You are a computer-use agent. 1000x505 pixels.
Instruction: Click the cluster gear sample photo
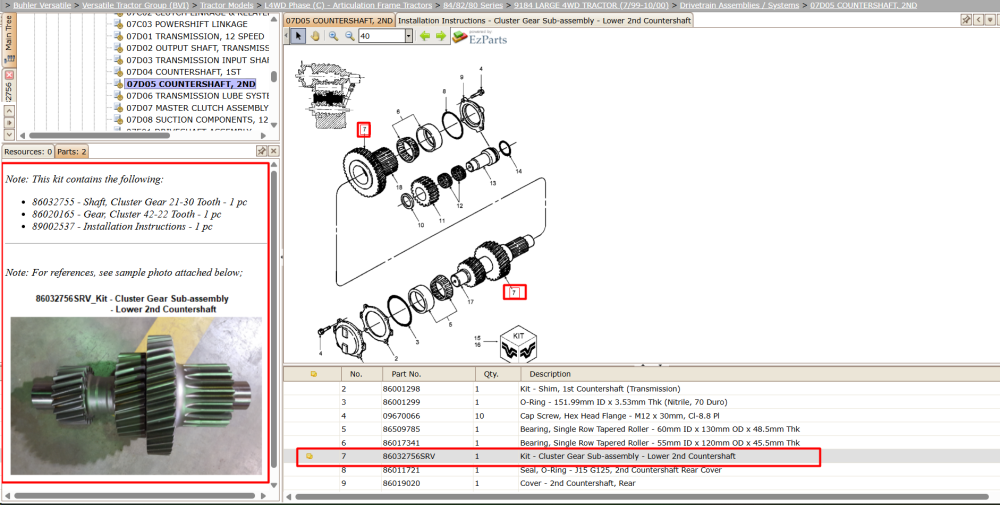point(136,396)
